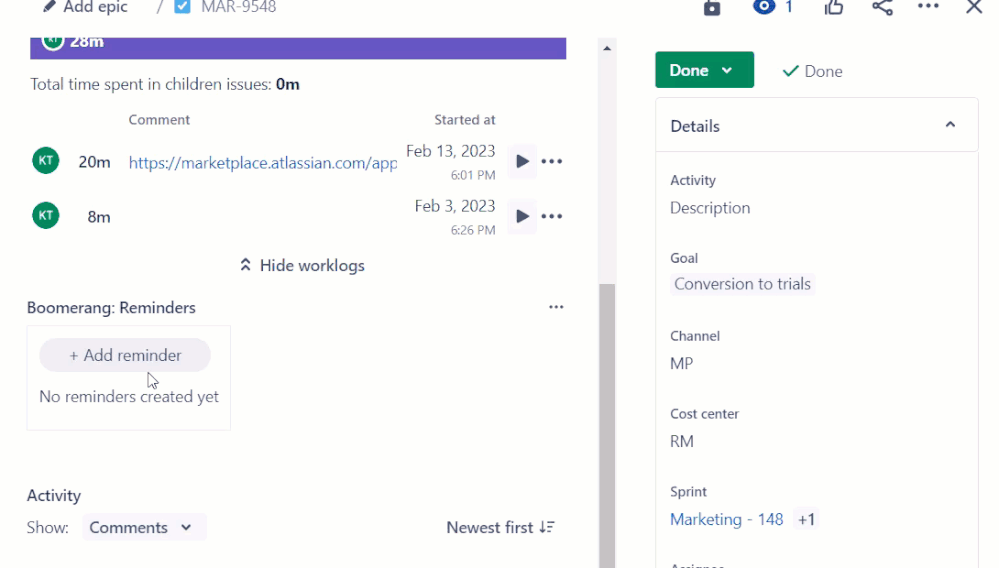Collapse the list with Hide worklogs
Screen dimensions: 999x568
pos(302,266)
